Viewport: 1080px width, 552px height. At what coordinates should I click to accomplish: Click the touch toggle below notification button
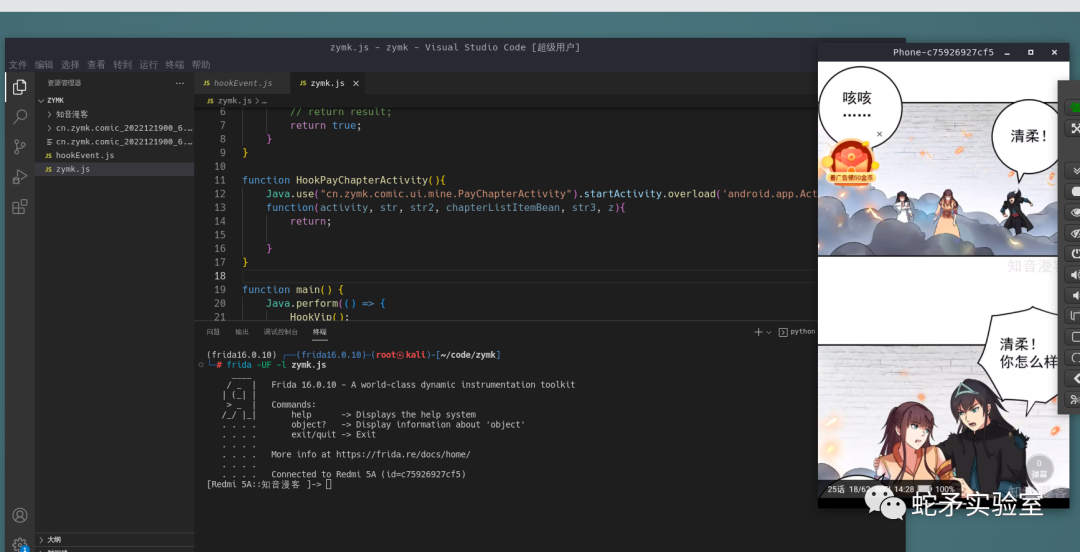click(x=1073, y=191)
